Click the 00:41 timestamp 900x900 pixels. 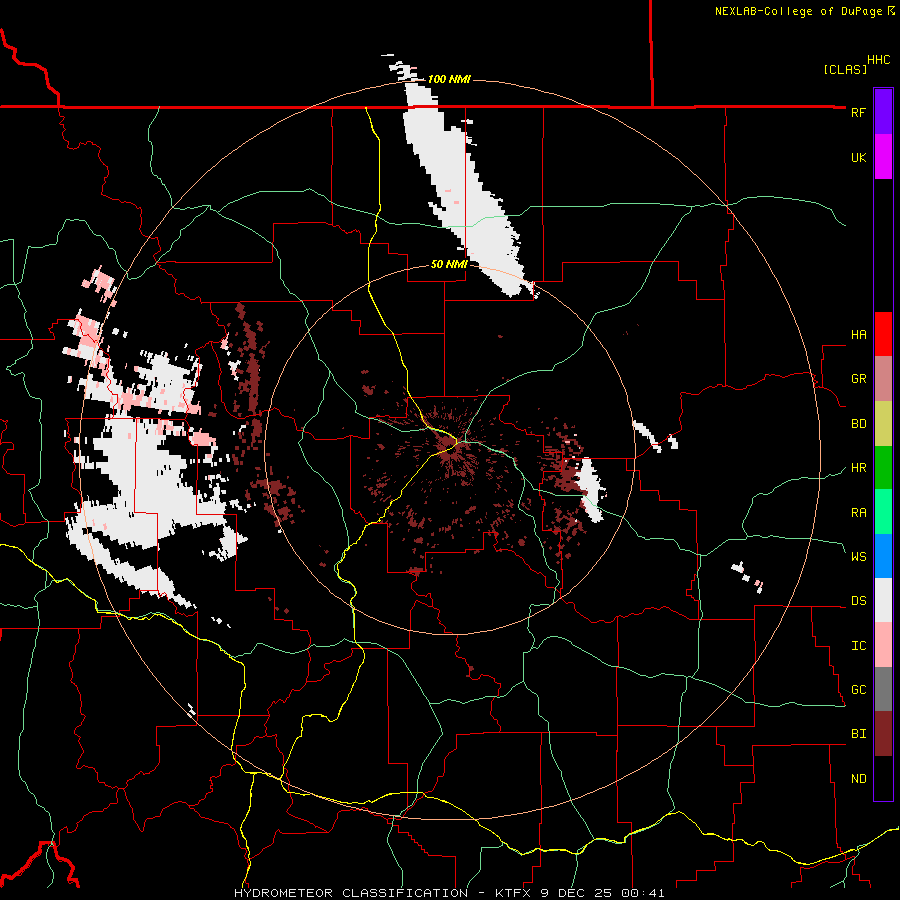pos(644,893)
